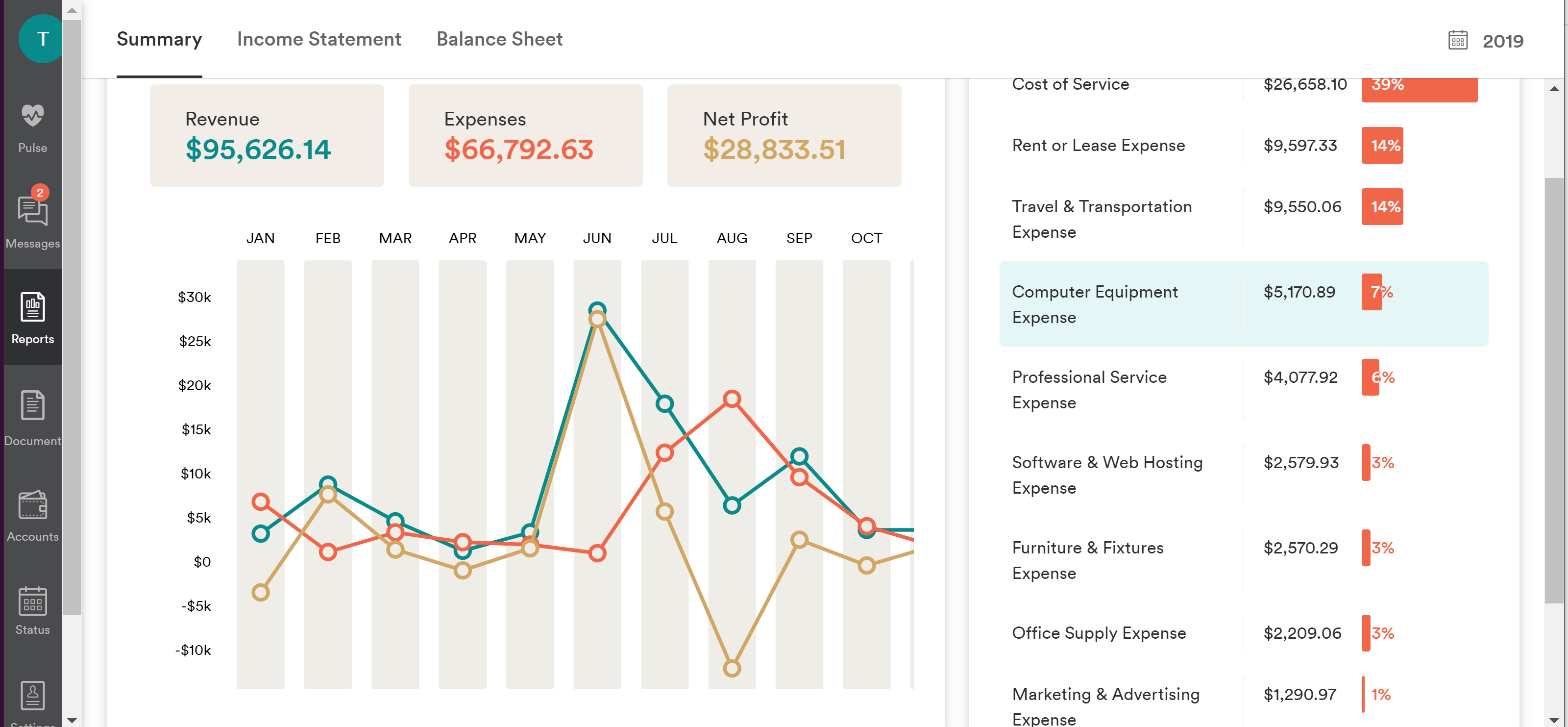Select the Reports sidebar icon
Viewport: 1568px width, 727px height.
pos(32,307)
